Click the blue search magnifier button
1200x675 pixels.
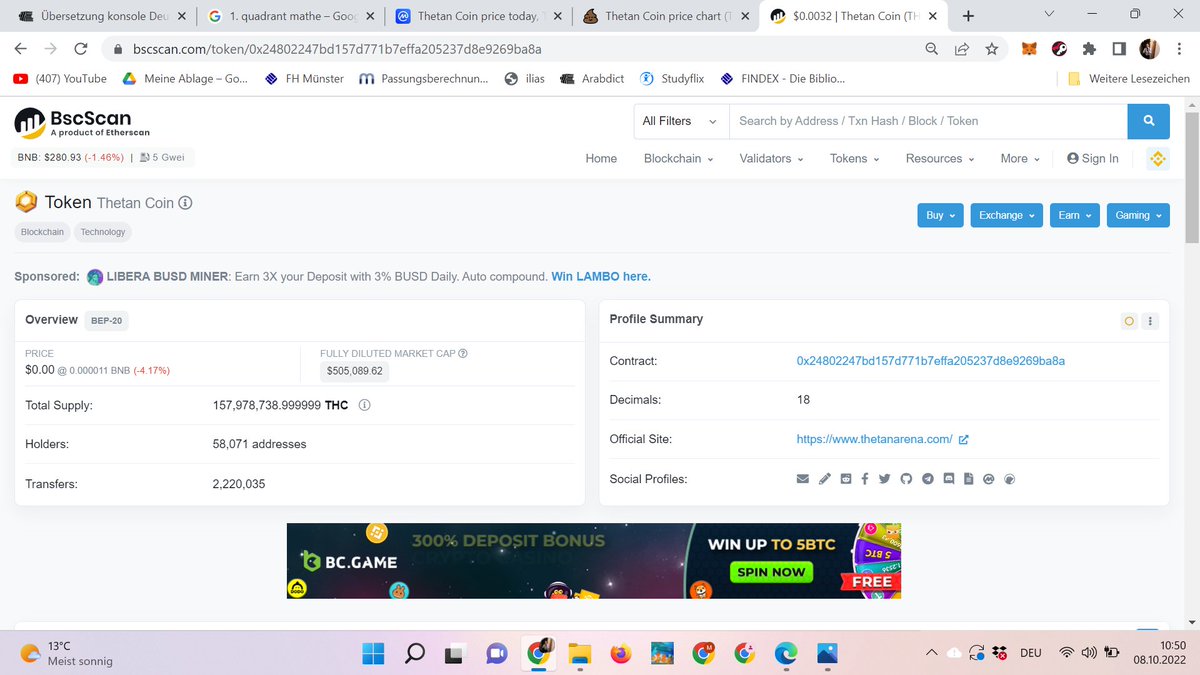pos(1148,121)
